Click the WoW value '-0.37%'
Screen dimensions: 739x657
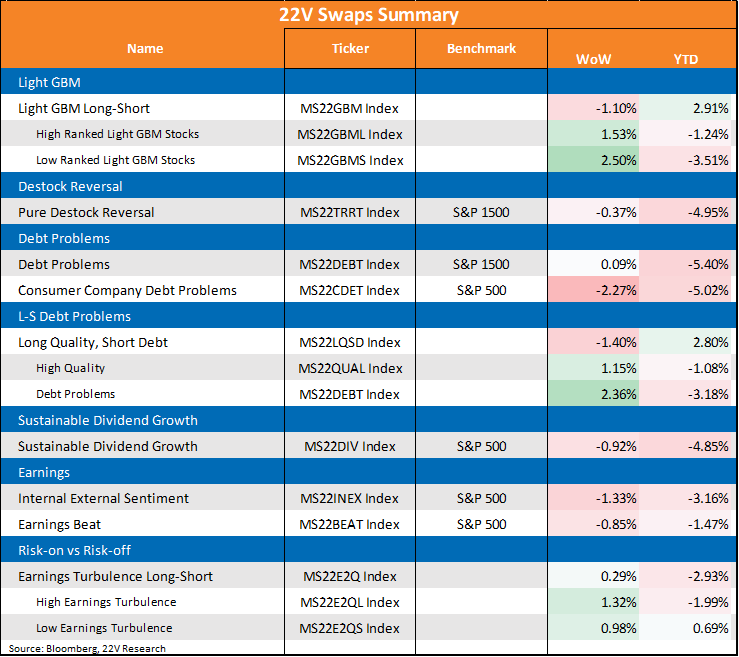point(616,213)
